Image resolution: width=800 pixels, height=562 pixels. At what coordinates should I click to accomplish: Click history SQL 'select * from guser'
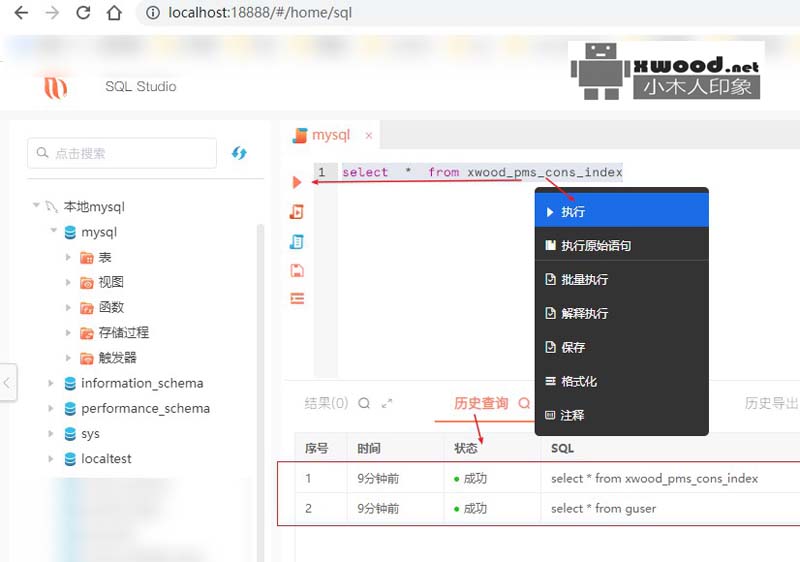point(603,508)
